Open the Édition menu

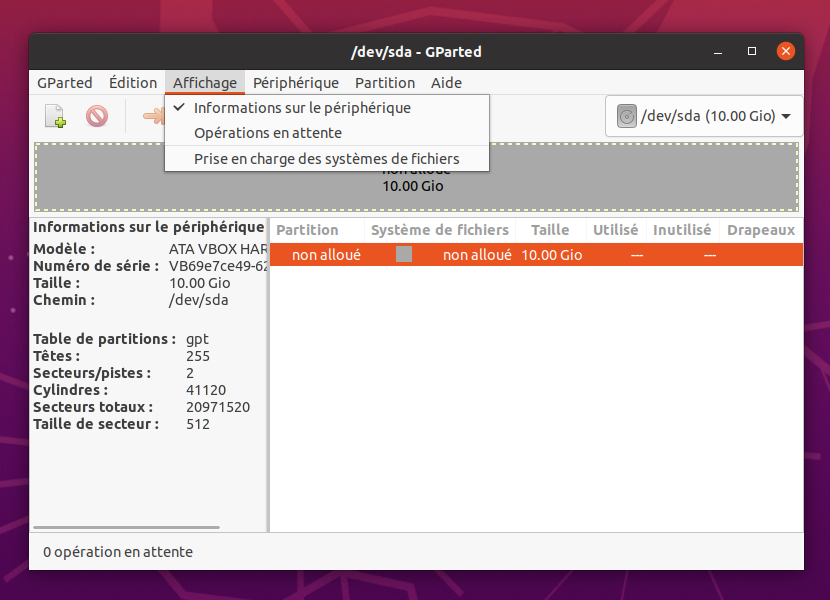click(133, 83)
